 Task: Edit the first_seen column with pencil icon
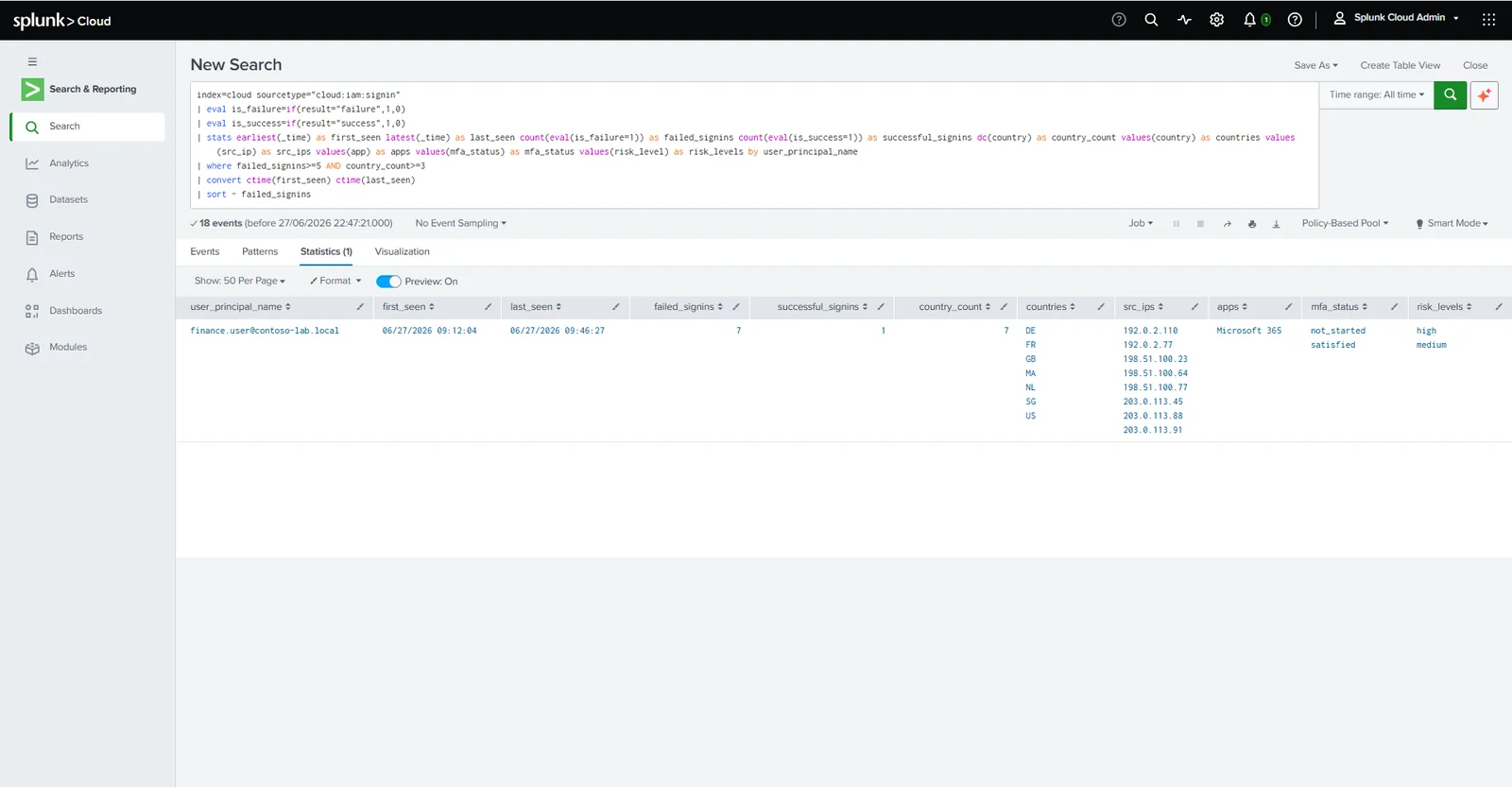[x=488, y=307]
